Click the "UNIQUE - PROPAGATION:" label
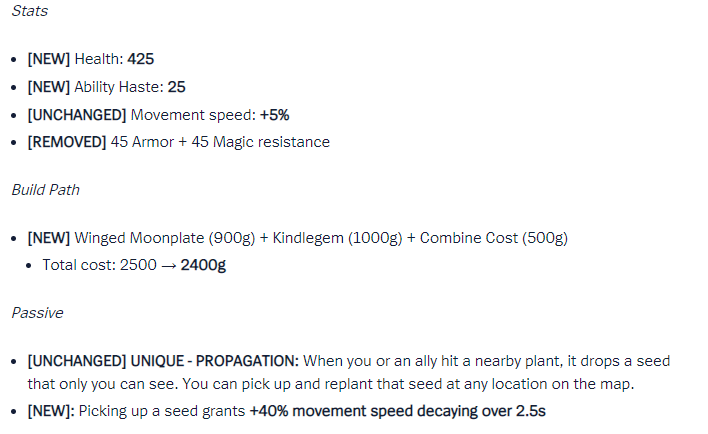 point(215,360)
